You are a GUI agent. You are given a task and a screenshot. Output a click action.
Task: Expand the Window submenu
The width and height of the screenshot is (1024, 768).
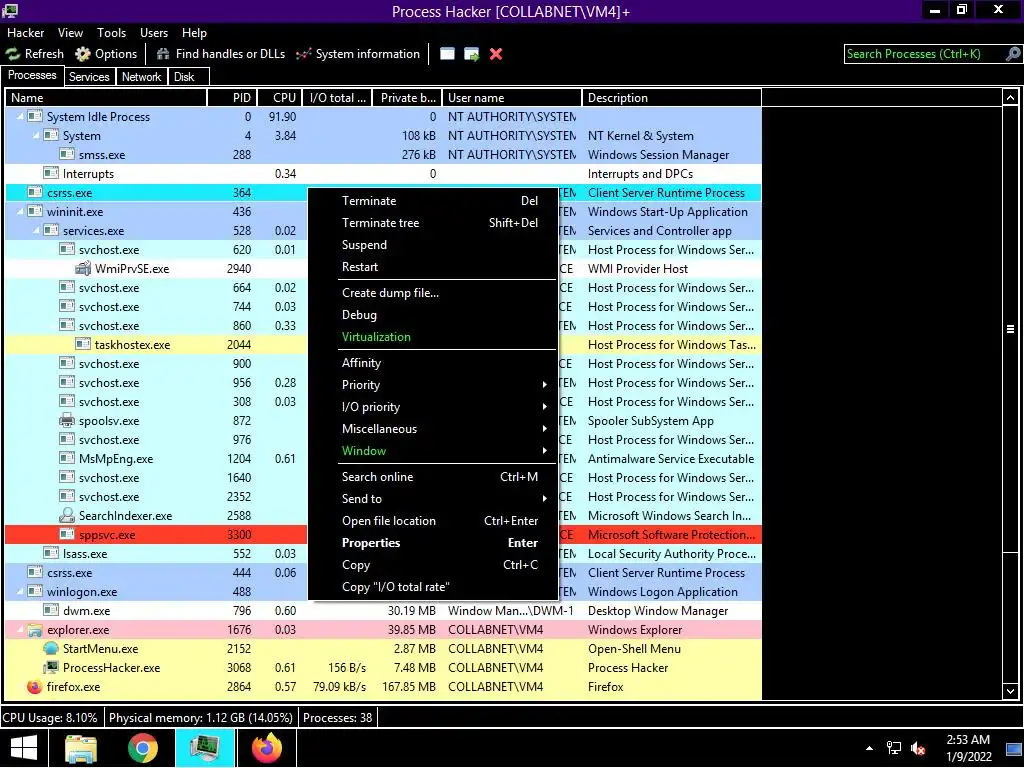point(433,451)
